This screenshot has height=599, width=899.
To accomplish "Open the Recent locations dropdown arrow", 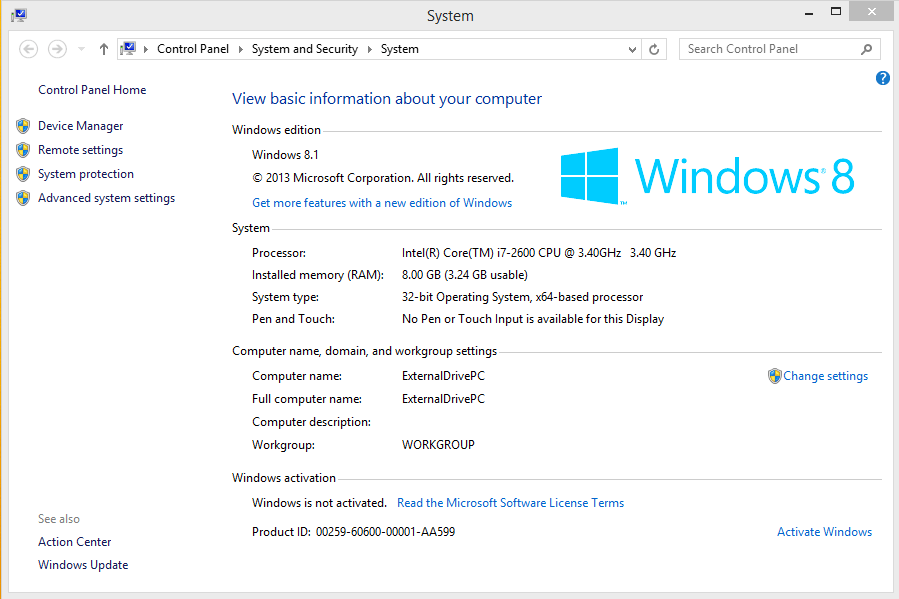I will [x=80, y=49].
